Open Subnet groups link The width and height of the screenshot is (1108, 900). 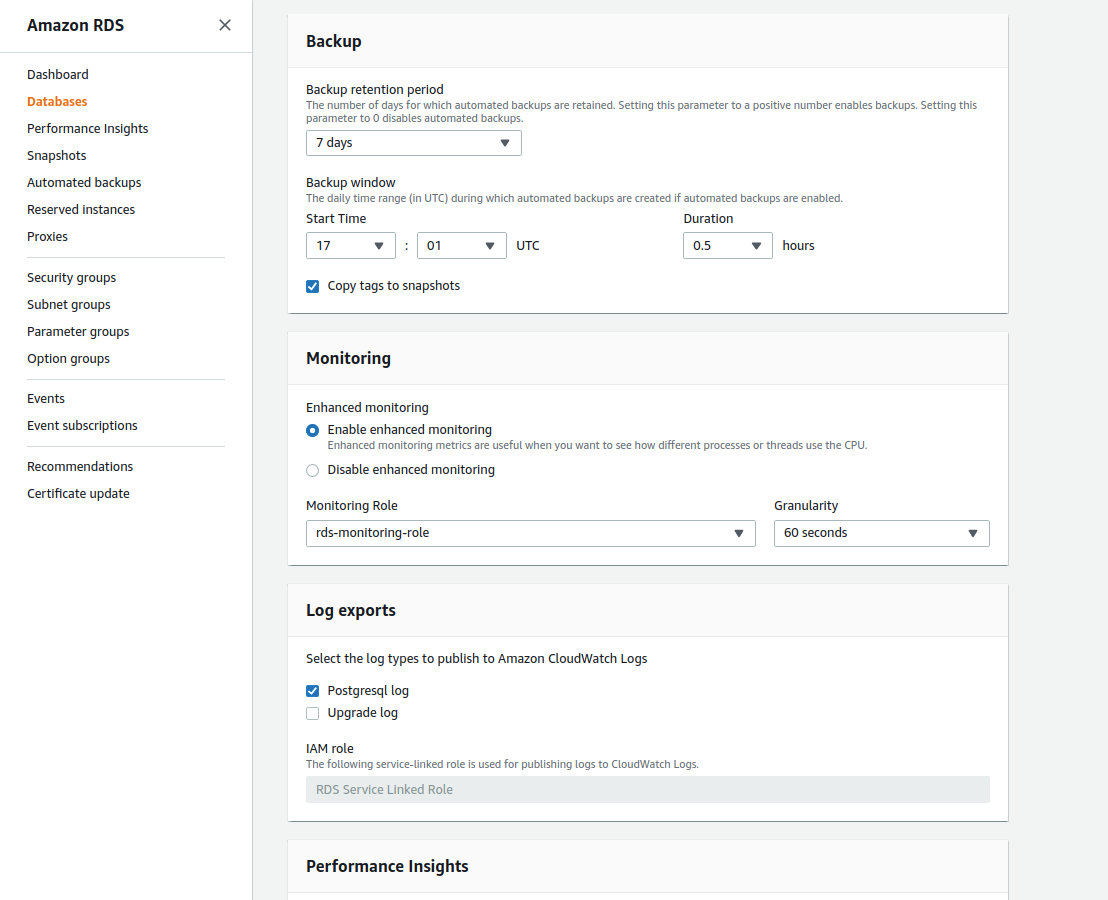point(69,304)
